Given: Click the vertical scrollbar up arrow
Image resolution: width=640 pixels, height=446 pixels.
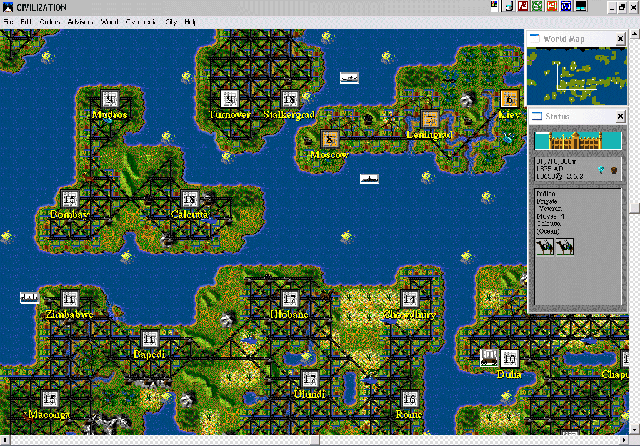Looking at the screenshot, I should (x=635, y=33).
